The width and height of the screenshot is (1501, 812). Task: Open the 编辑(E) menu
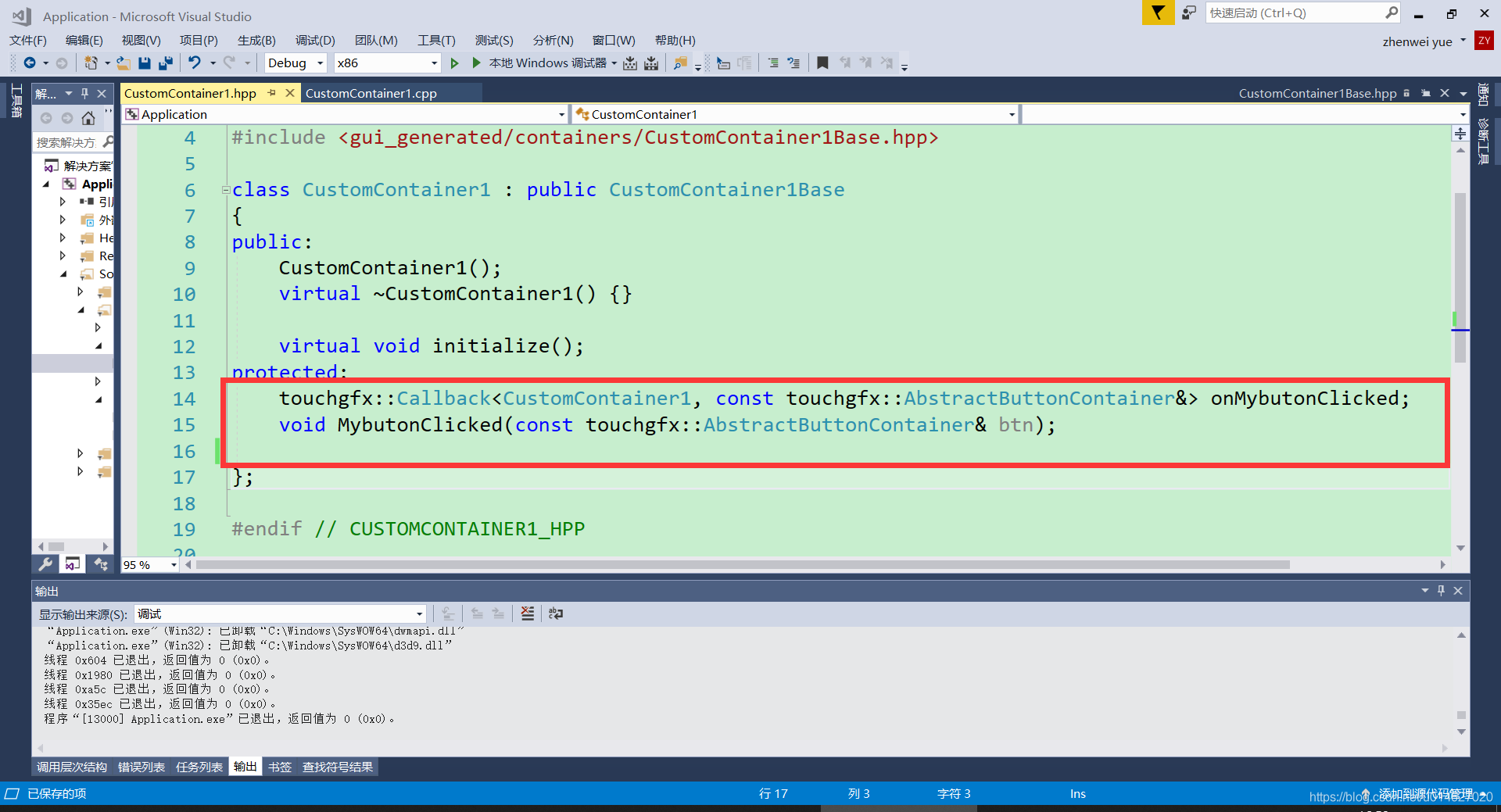[84, 40]
